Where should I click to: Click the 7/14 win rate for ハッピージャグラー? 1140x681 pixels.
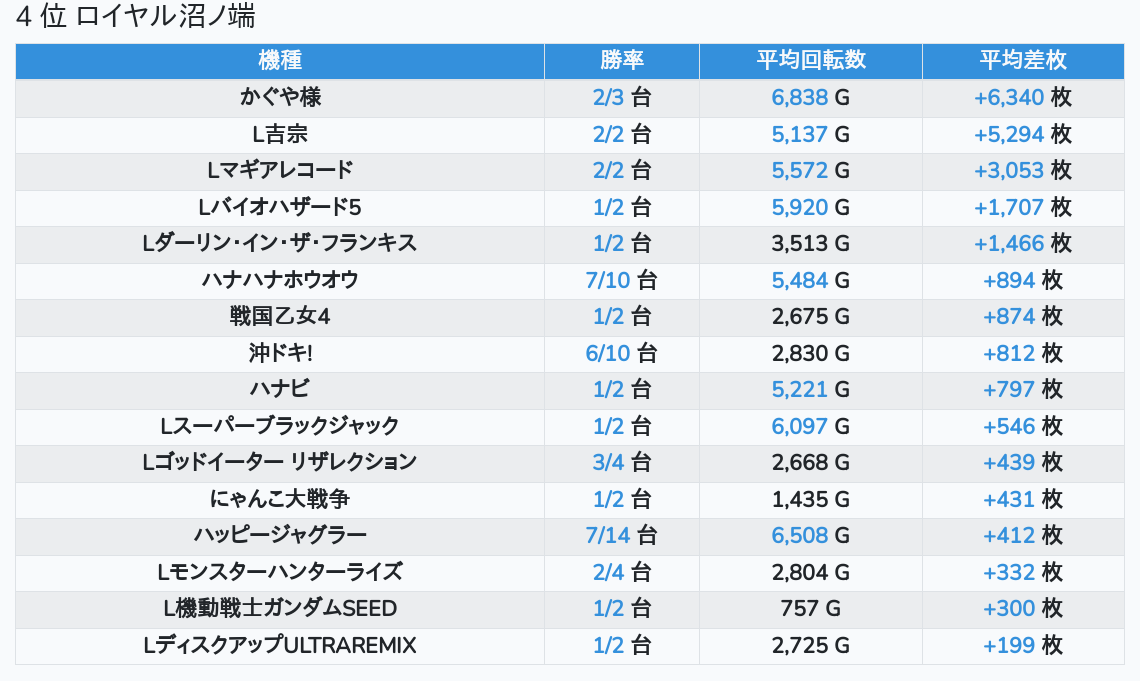(x=608, y=536)
